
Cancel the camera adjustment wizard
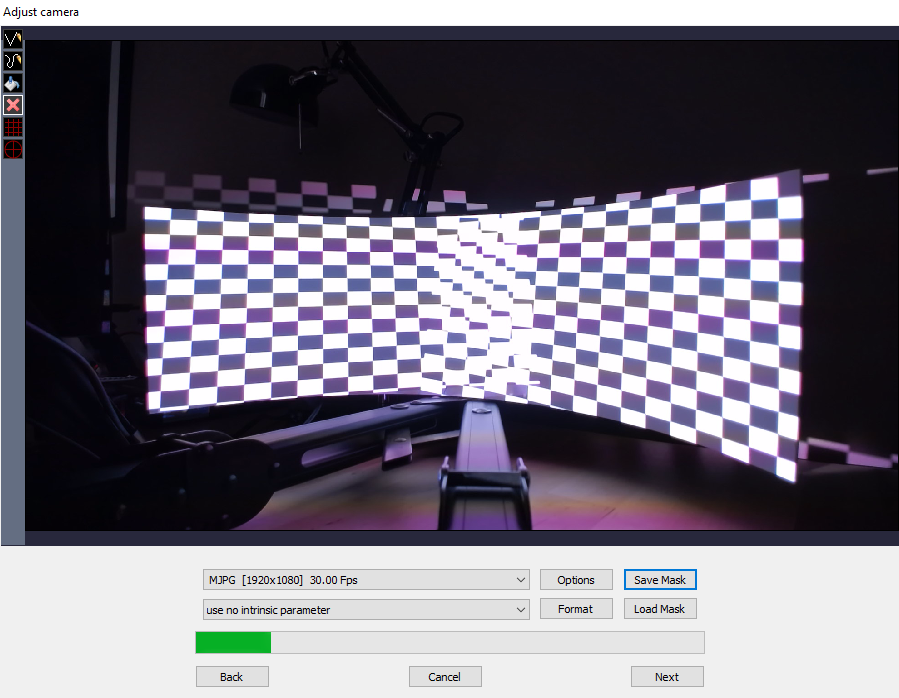tap(445, 677)
